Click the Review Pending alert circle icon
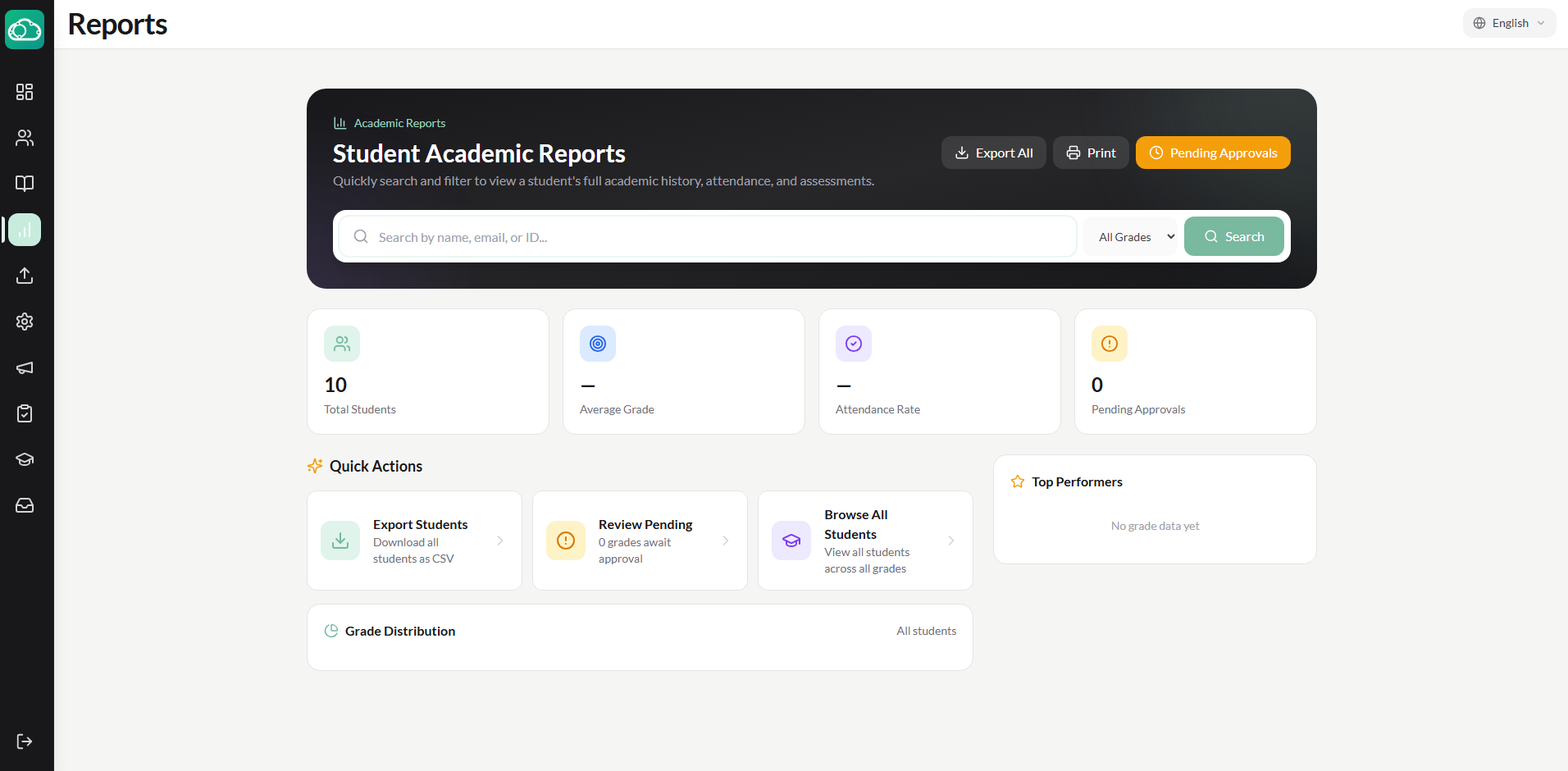 (566, 541)
